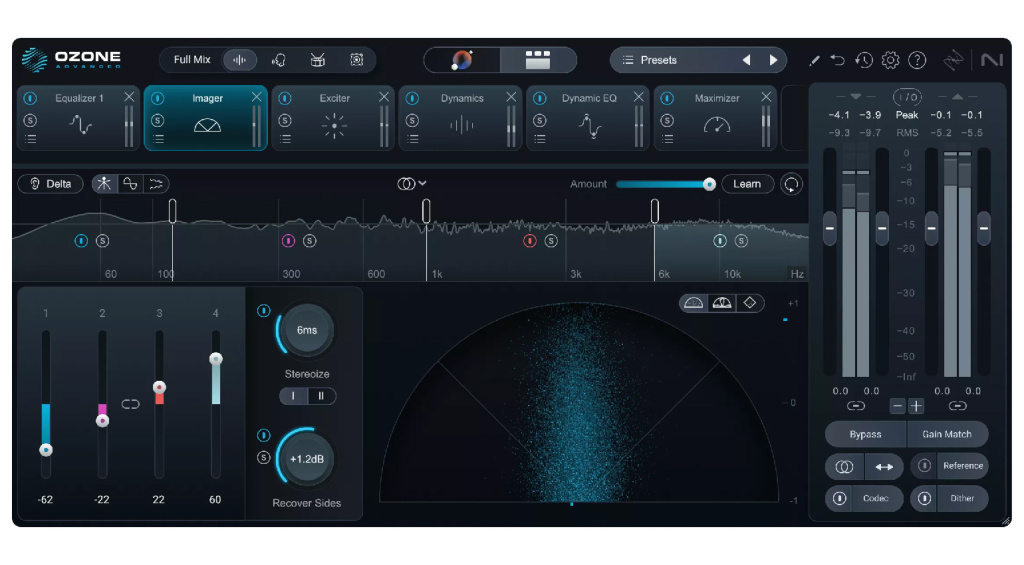
Task: Open the Equalizer 1 module preset list icon
Action: pos(31,139)
